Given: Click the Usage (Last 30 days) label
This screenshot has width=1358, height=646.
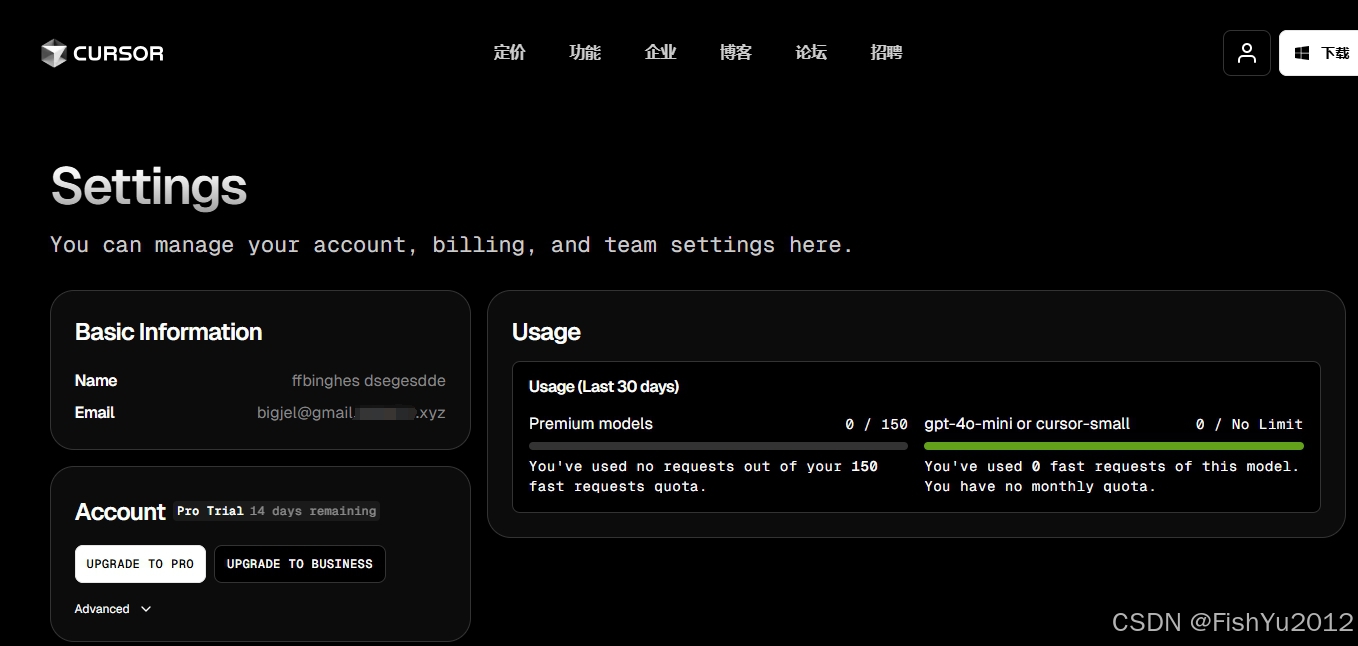Looking at the screenshot, I should (604, 387).
